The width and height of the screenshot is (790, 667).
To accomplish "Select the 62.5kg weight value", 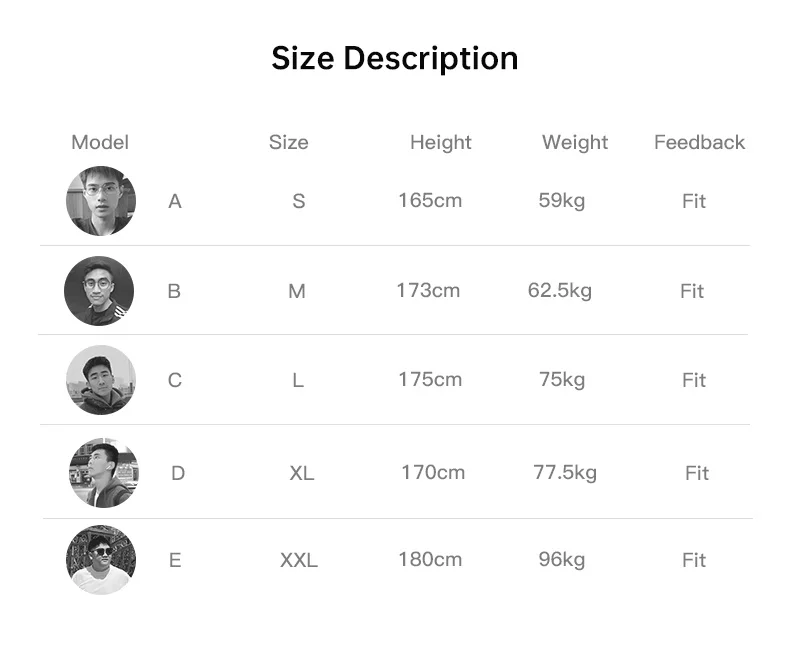I will pyautogui.click(x=560, y=291).
